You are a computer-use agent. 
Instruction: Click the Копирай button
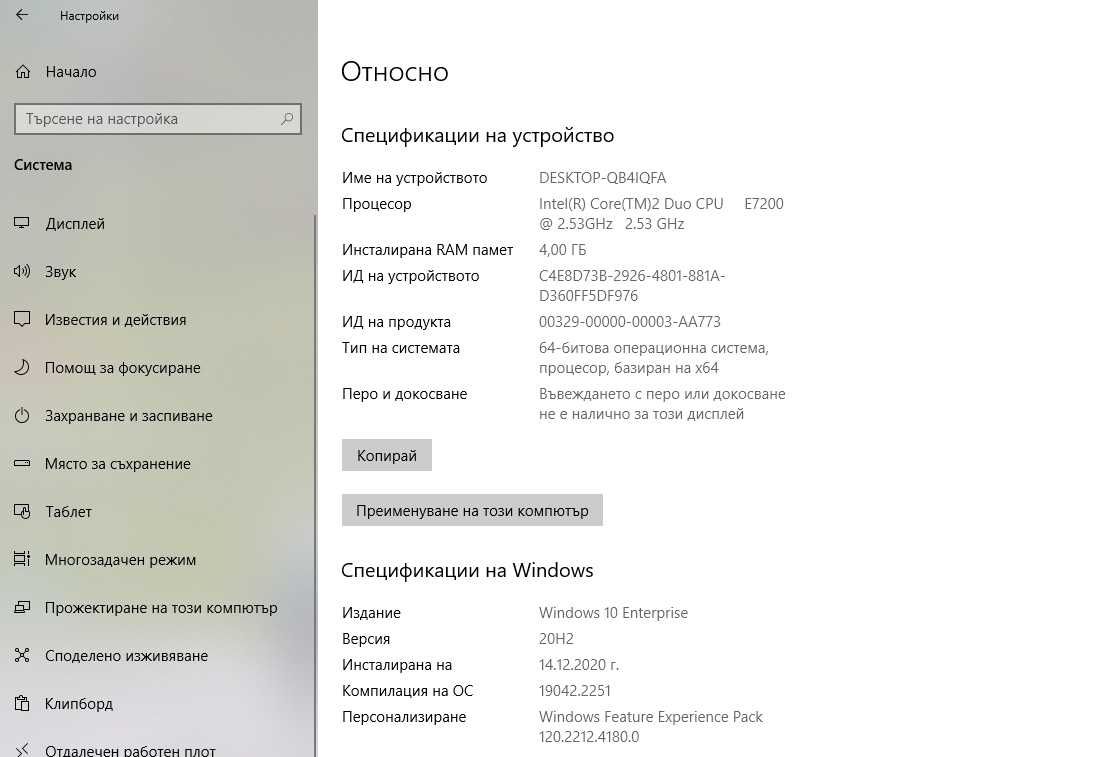(x=386, y=455)
